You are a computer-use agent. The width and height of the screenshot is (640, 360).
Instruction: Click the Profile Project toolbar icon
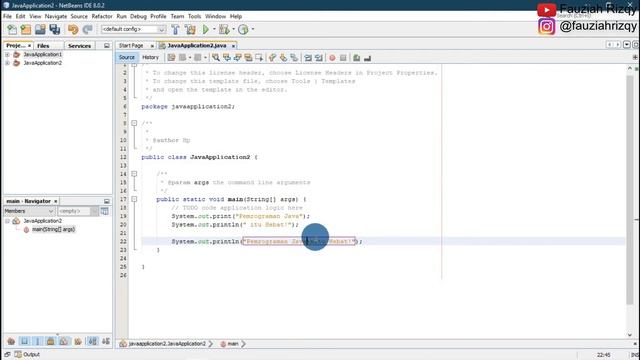243,29
